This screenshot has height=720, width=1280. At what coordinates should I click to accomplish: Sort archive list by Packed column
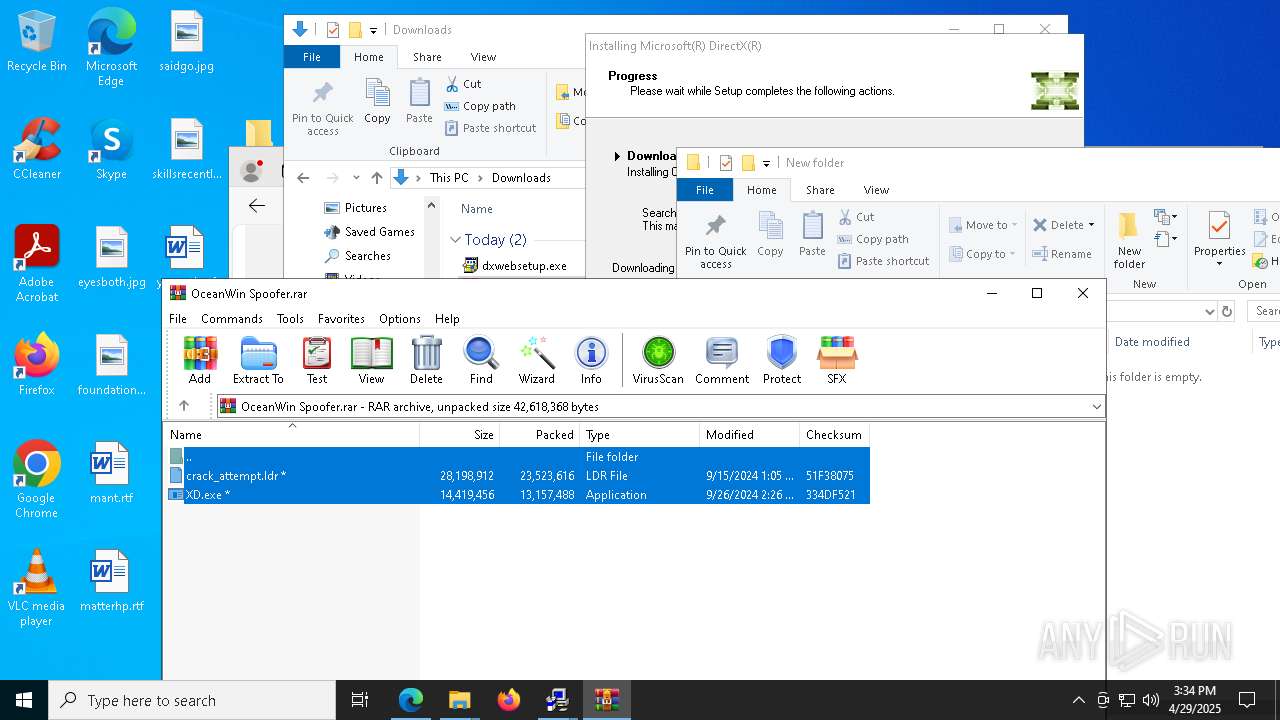click(540, 435)
